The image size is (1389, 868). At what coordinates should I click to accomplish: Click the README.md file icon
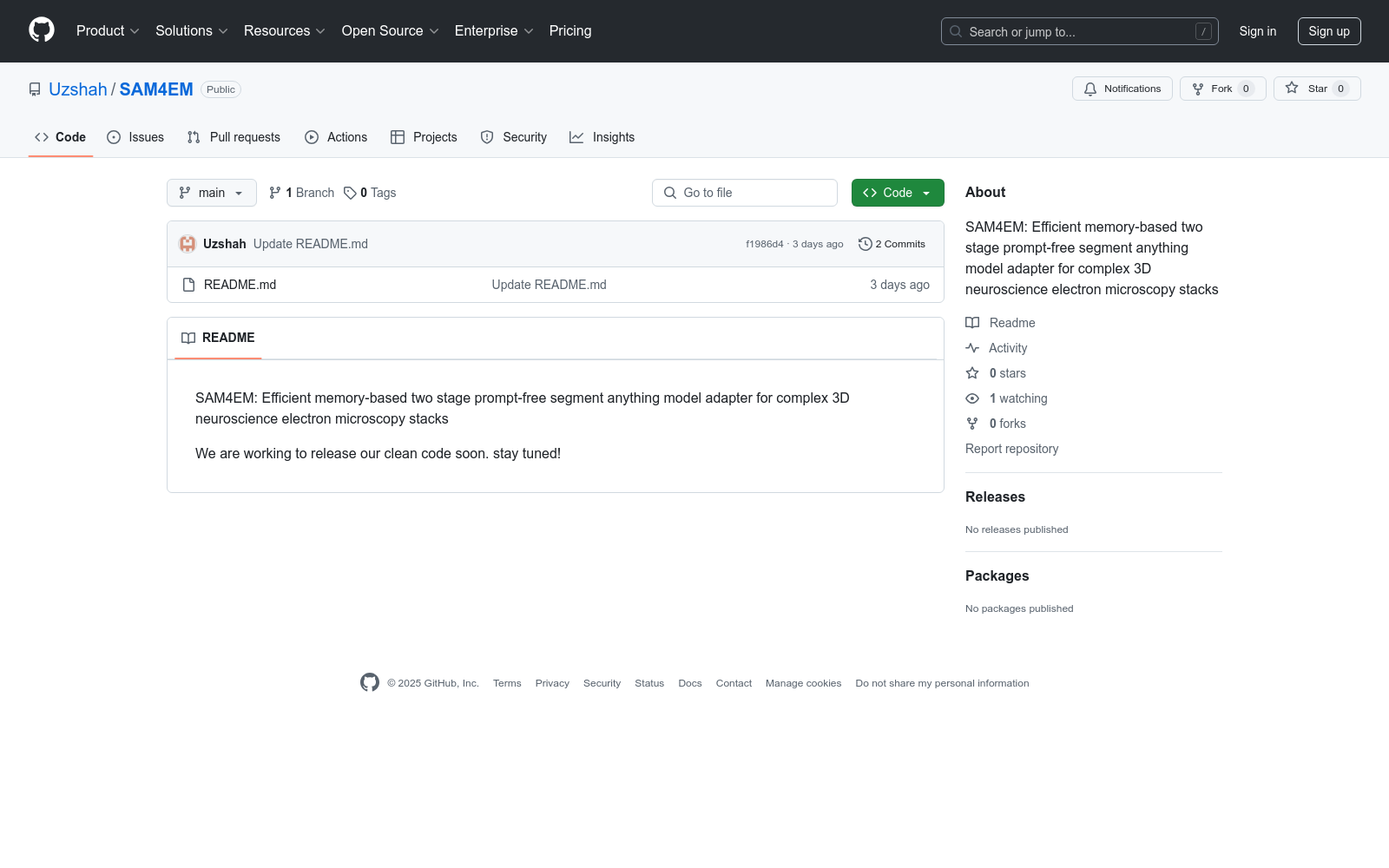[188, 285]
